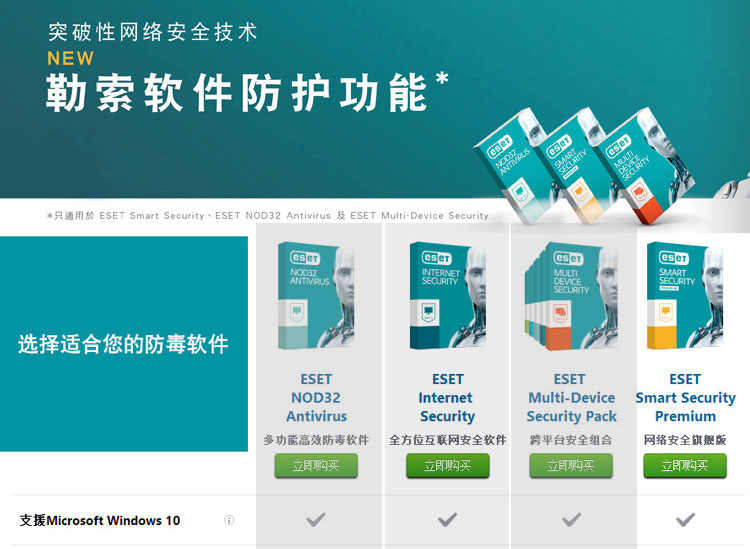Open the ESET Smart Security Premium title link
Viewport: 750px width, 549px height.
point(685,398)
